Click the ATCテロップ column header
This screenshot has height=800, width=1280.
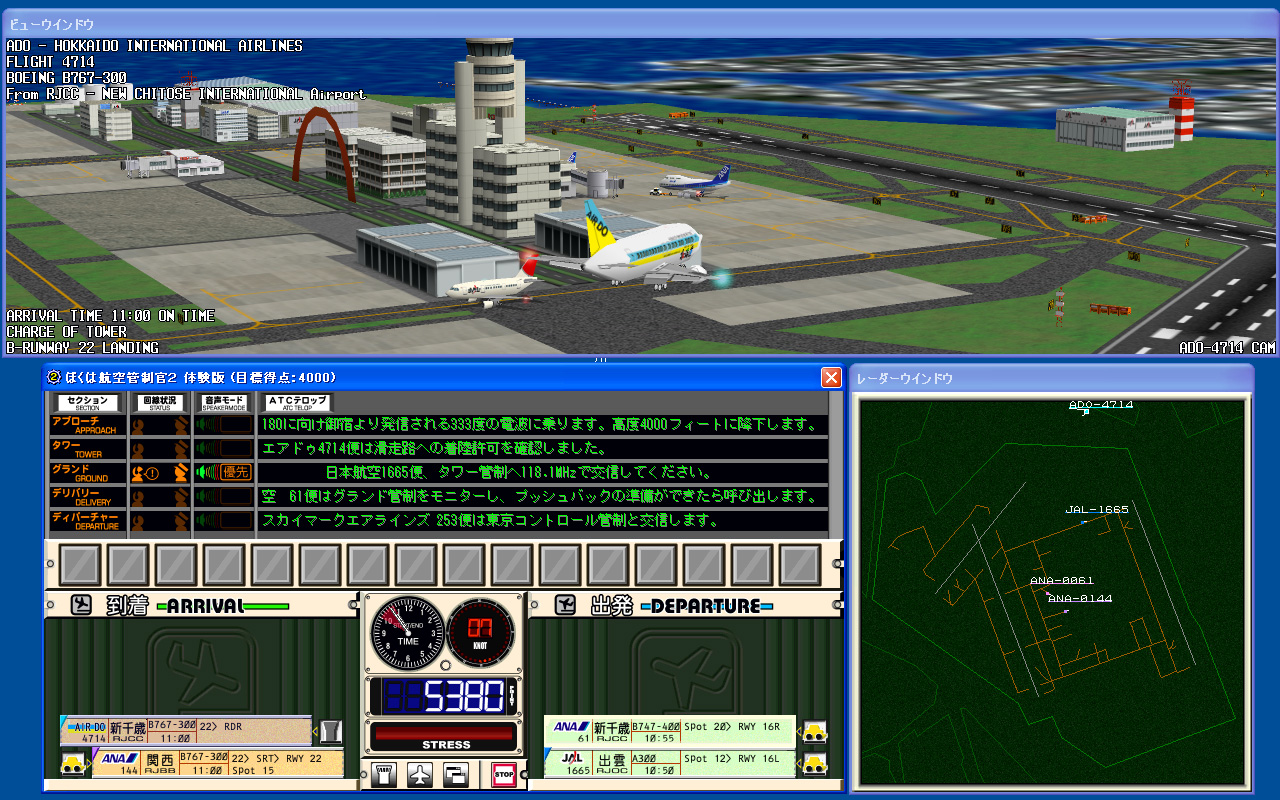coord(298,403)
